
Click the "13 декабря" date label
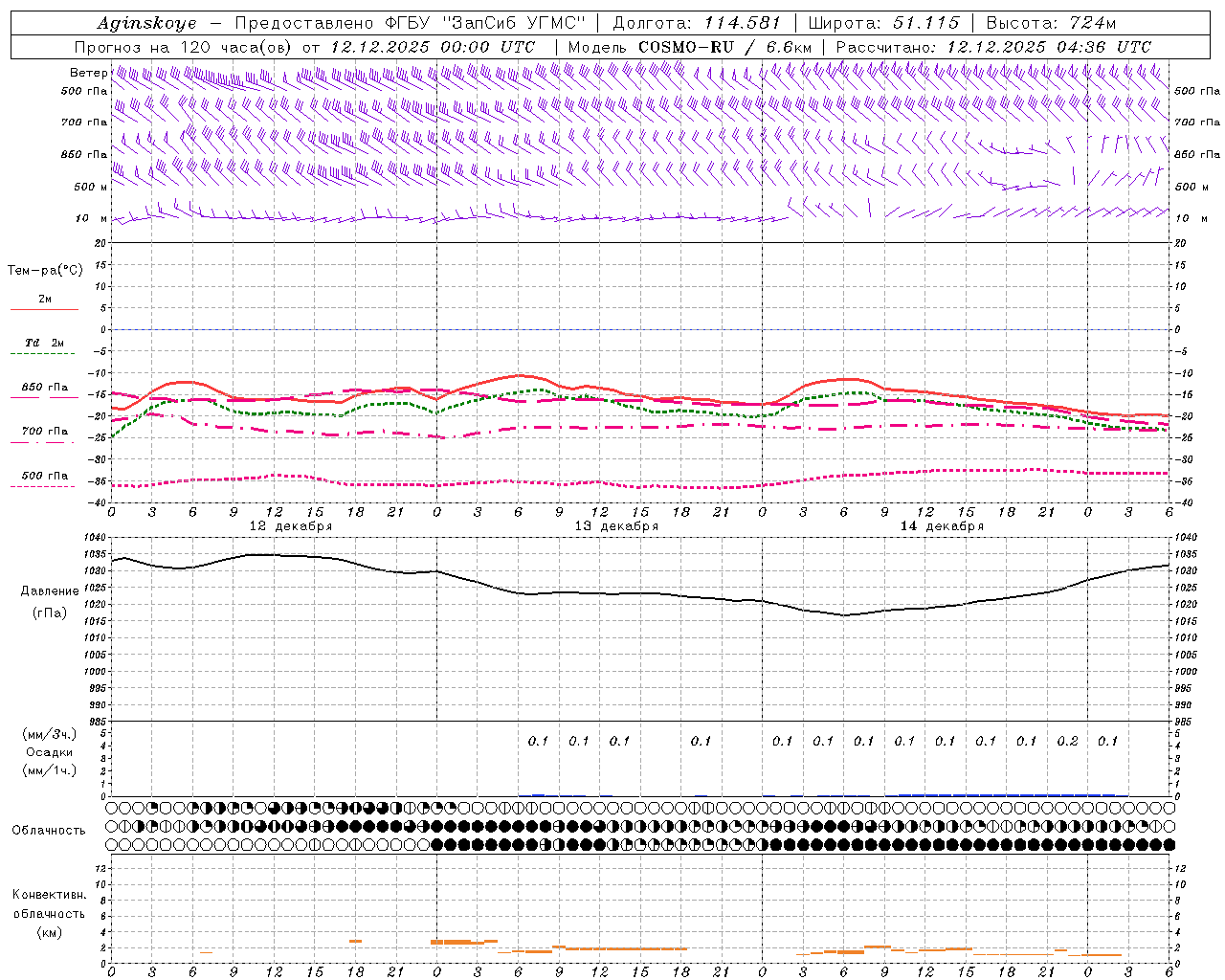pos(616,526)
